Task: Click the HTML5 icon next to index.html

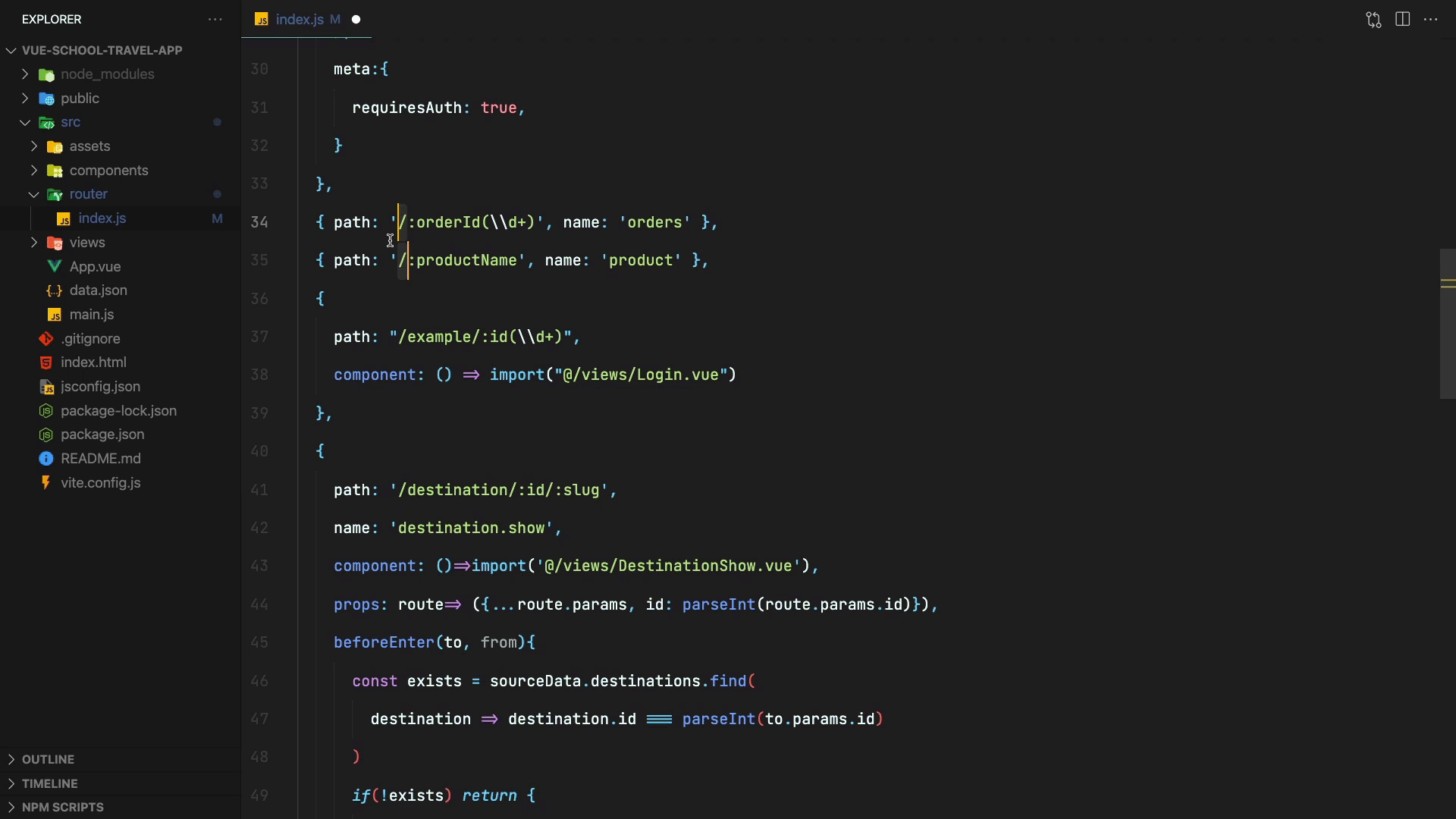Action: click(46, 362)
